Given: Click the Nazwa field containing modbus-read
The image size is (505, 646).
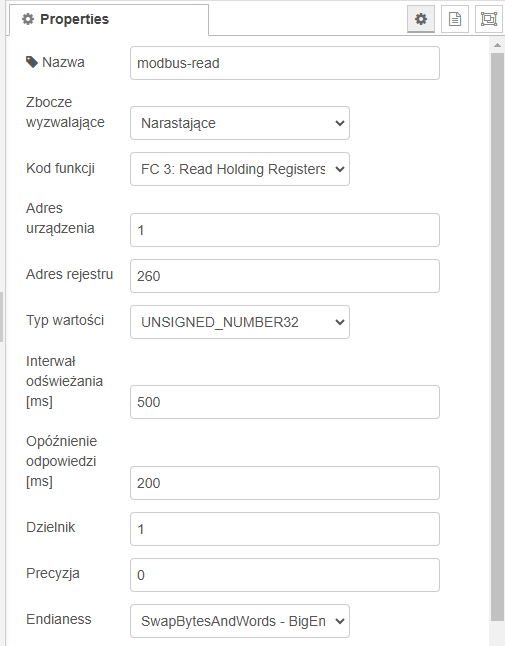Looking at the screenshot, I should coord(285,63).
